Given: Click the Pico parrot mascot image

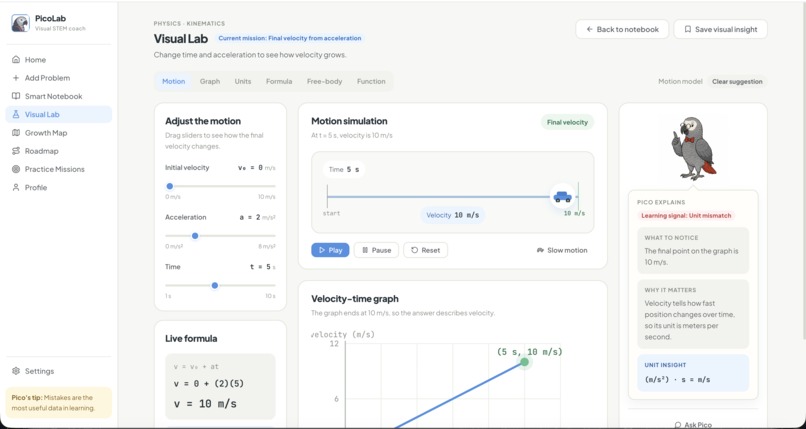Looking at the screenshot, I should (693, 147).
